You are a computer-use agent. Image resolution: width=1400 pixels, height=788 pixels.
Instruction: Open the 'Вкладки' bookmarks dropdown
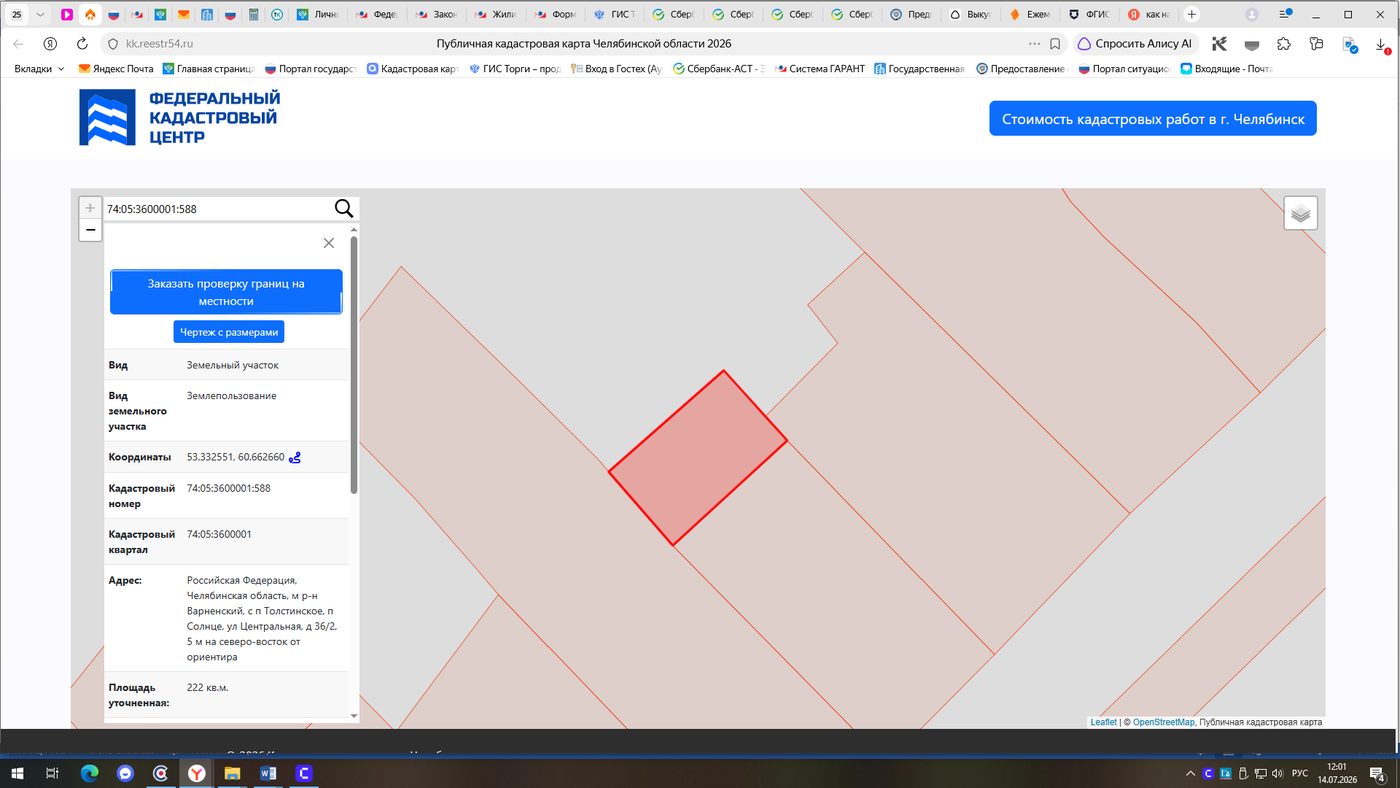coord(39,69)
